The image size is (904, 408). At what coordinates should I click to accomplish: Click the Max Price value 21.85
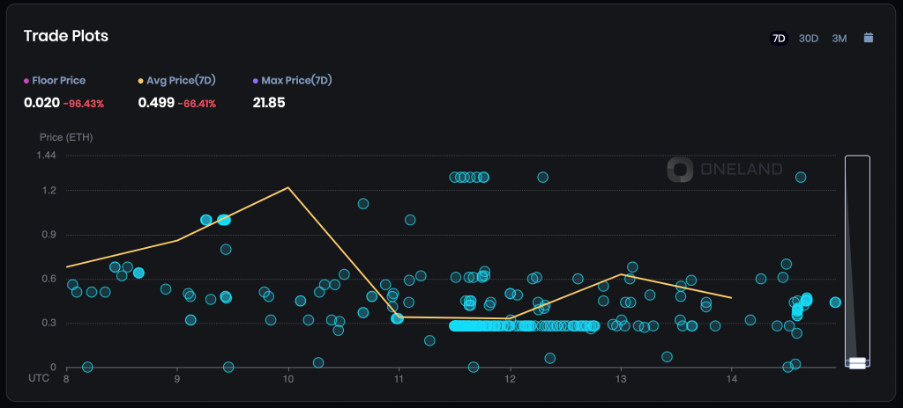269,102
